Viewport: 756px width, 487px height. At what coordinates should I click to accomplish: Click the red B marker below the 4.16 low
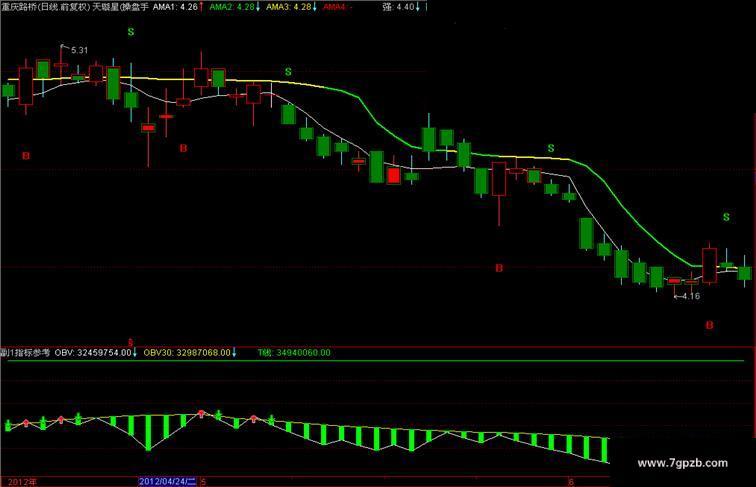[709, 325]
